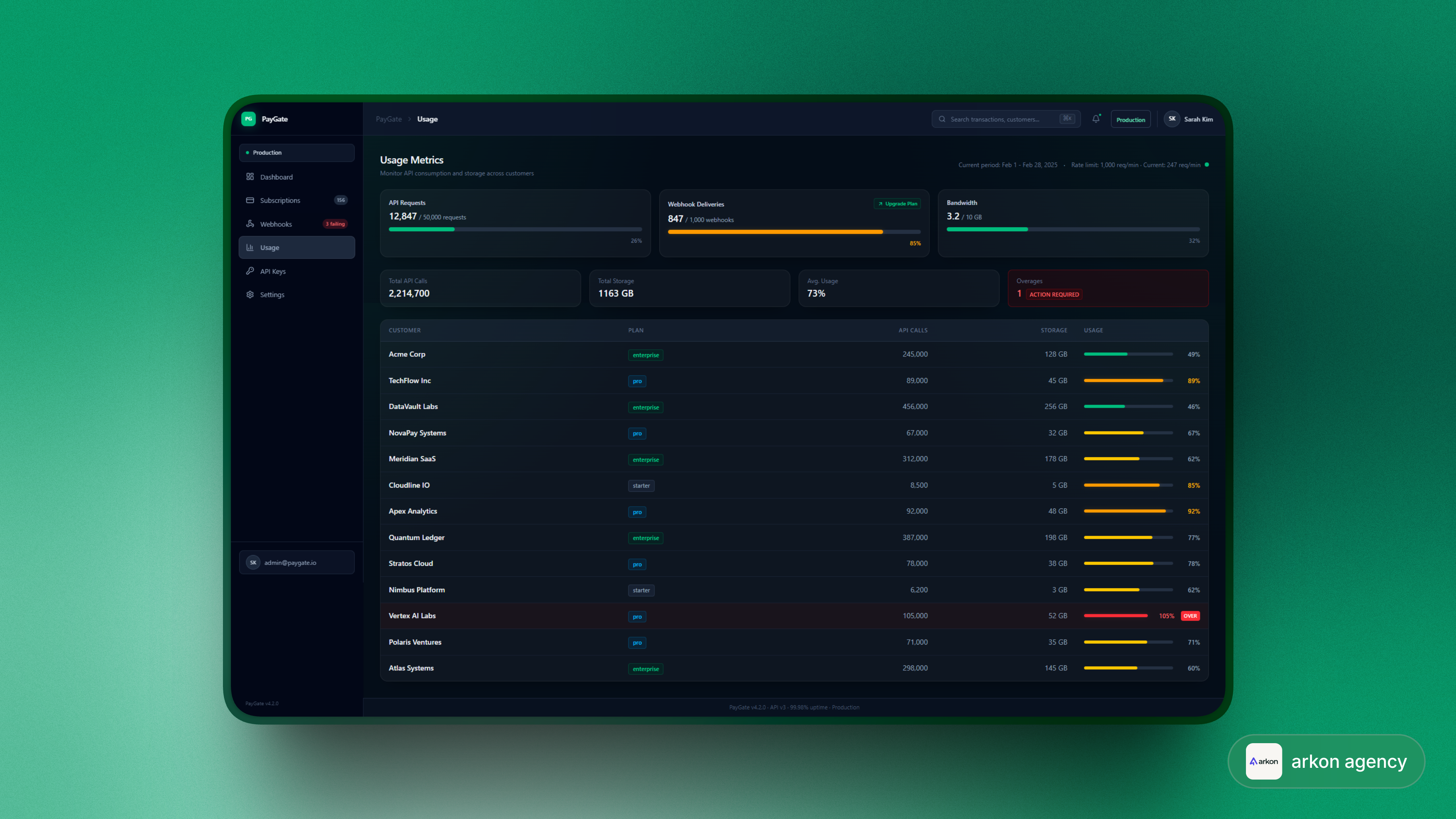Screen dimensions: 1456x819
Task: Sort by CUSTOMER column header
Action: pyautogui.click(x=405, y=330)
